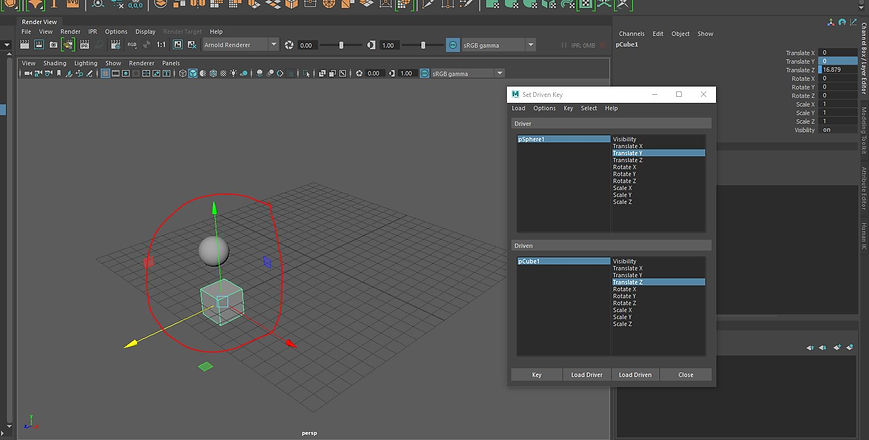869x440 pixels.
Task: Click the Load Driven button
Action: point(635,375)
